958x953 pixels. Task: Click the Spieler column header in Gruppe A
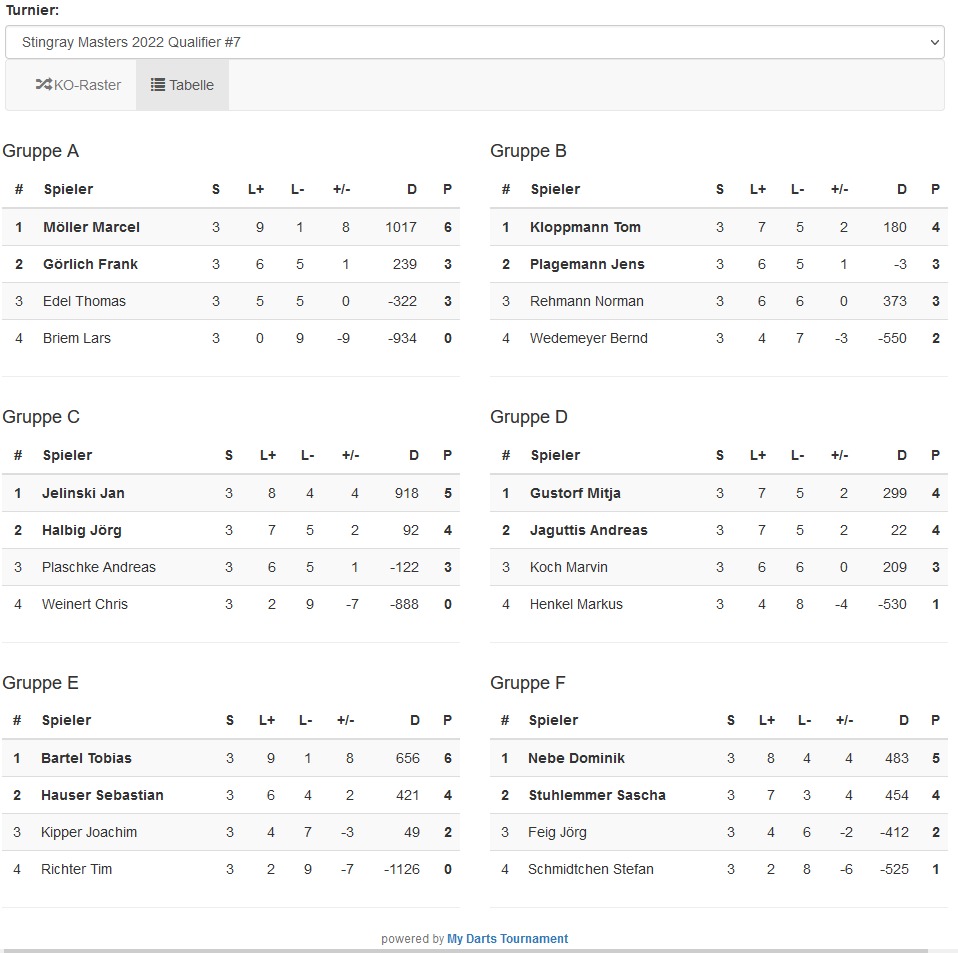coord(68,189)
